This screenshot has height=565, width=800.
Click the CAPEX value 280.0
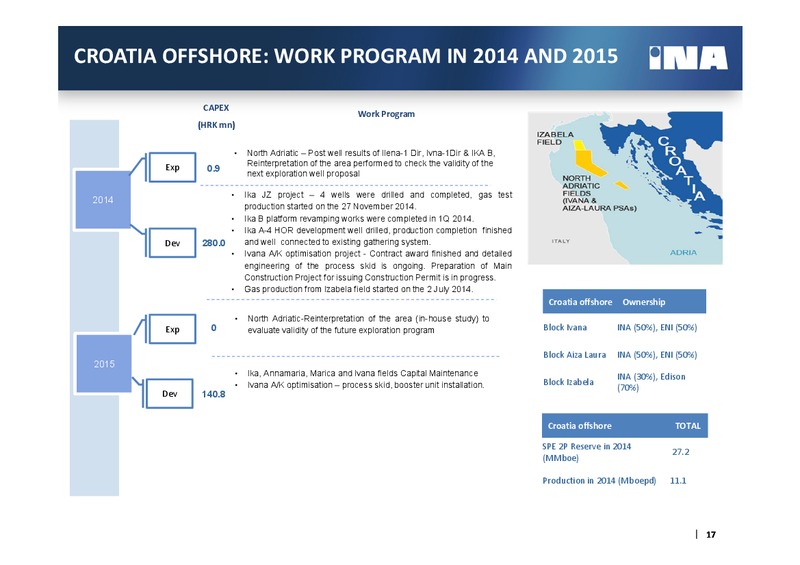(214, 243)
